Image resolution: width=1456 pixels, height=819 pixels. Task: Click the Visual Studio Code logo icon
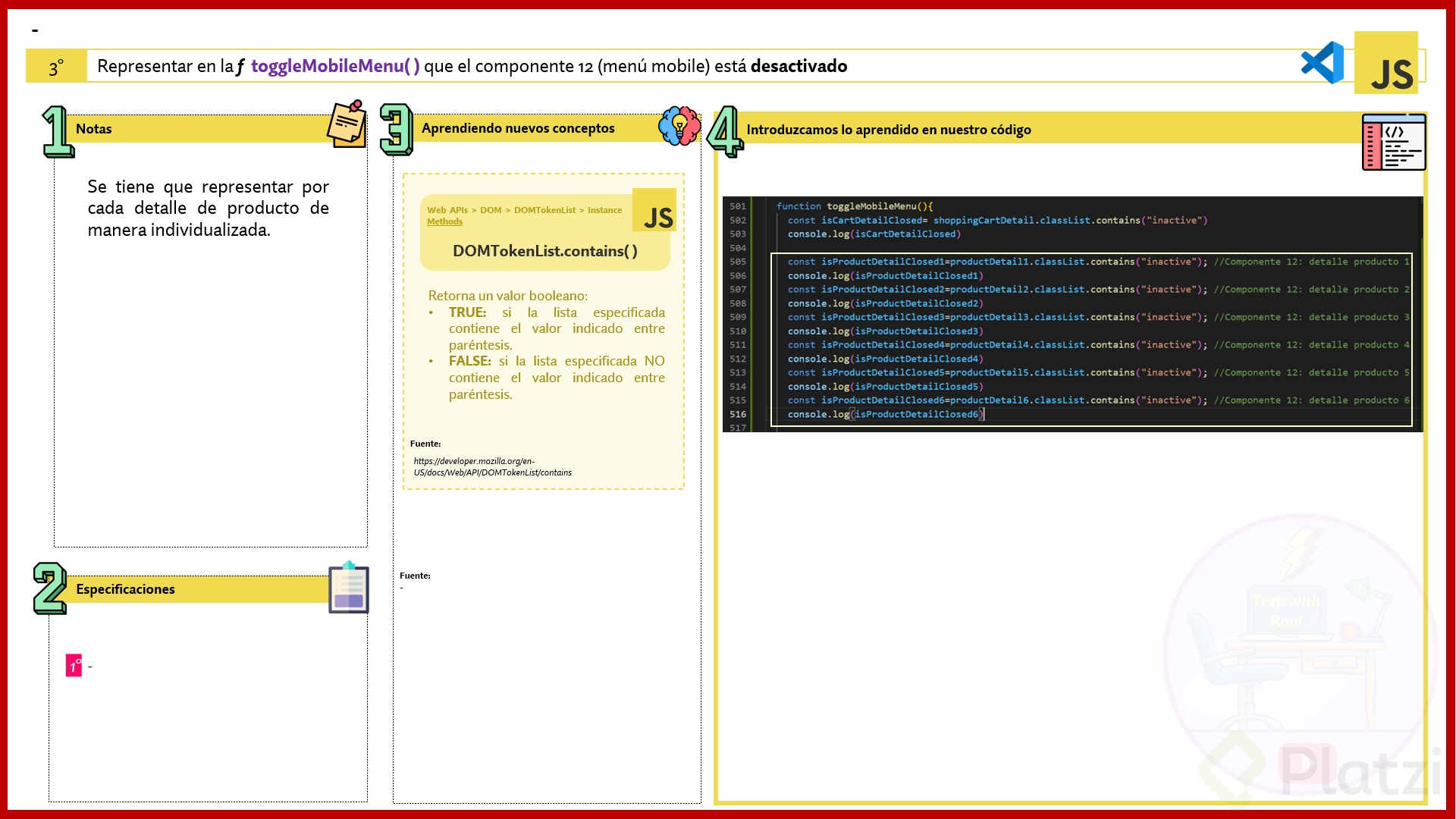tap(1323, 63)
